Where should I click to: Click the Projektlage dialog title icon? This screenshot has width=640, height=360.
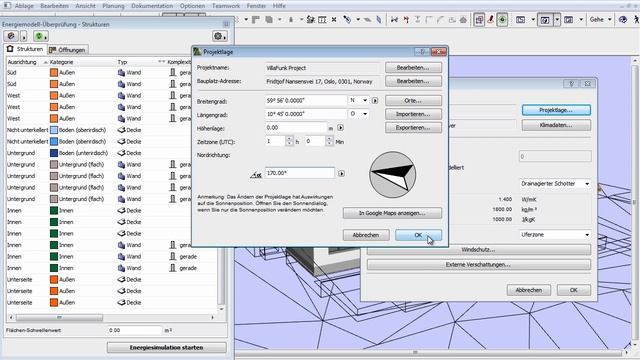pos(198,52)
